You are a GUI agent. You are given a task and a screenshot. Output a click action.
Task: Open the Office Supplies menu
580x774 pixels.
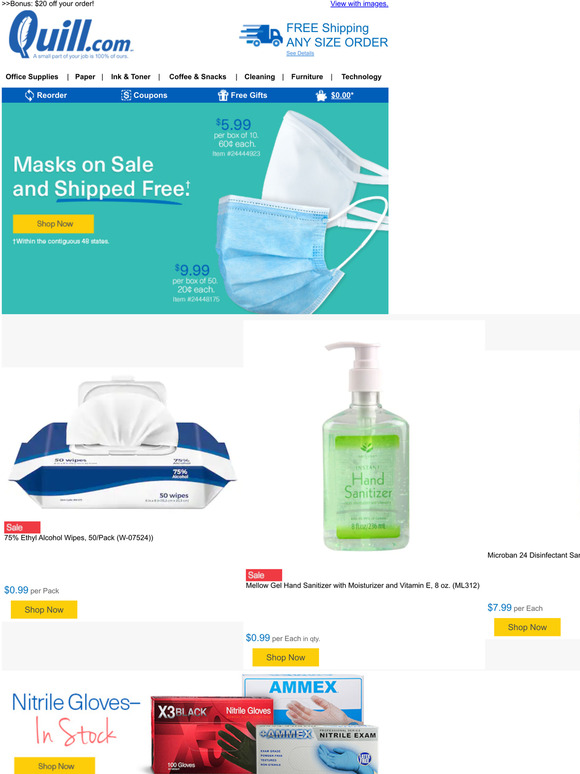pos(32,77)
